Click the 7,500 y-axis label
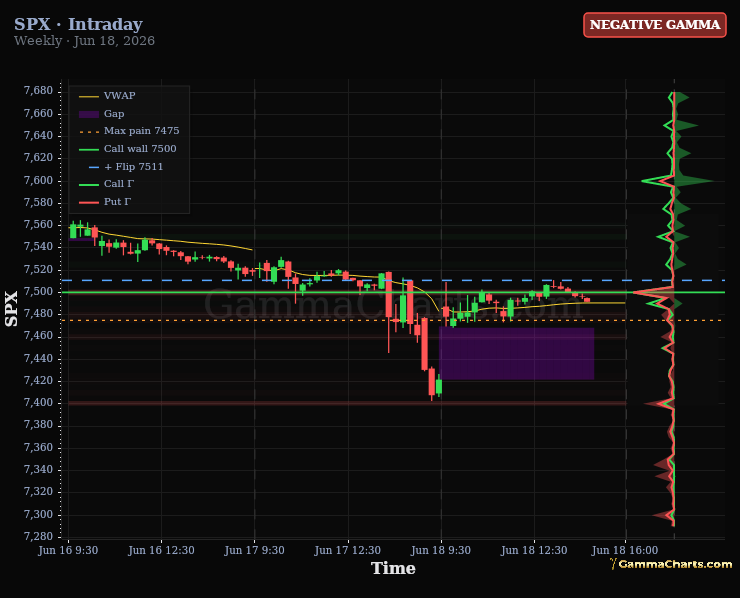Viewport: 740px width, 598px height. click(x=38, y=292)
